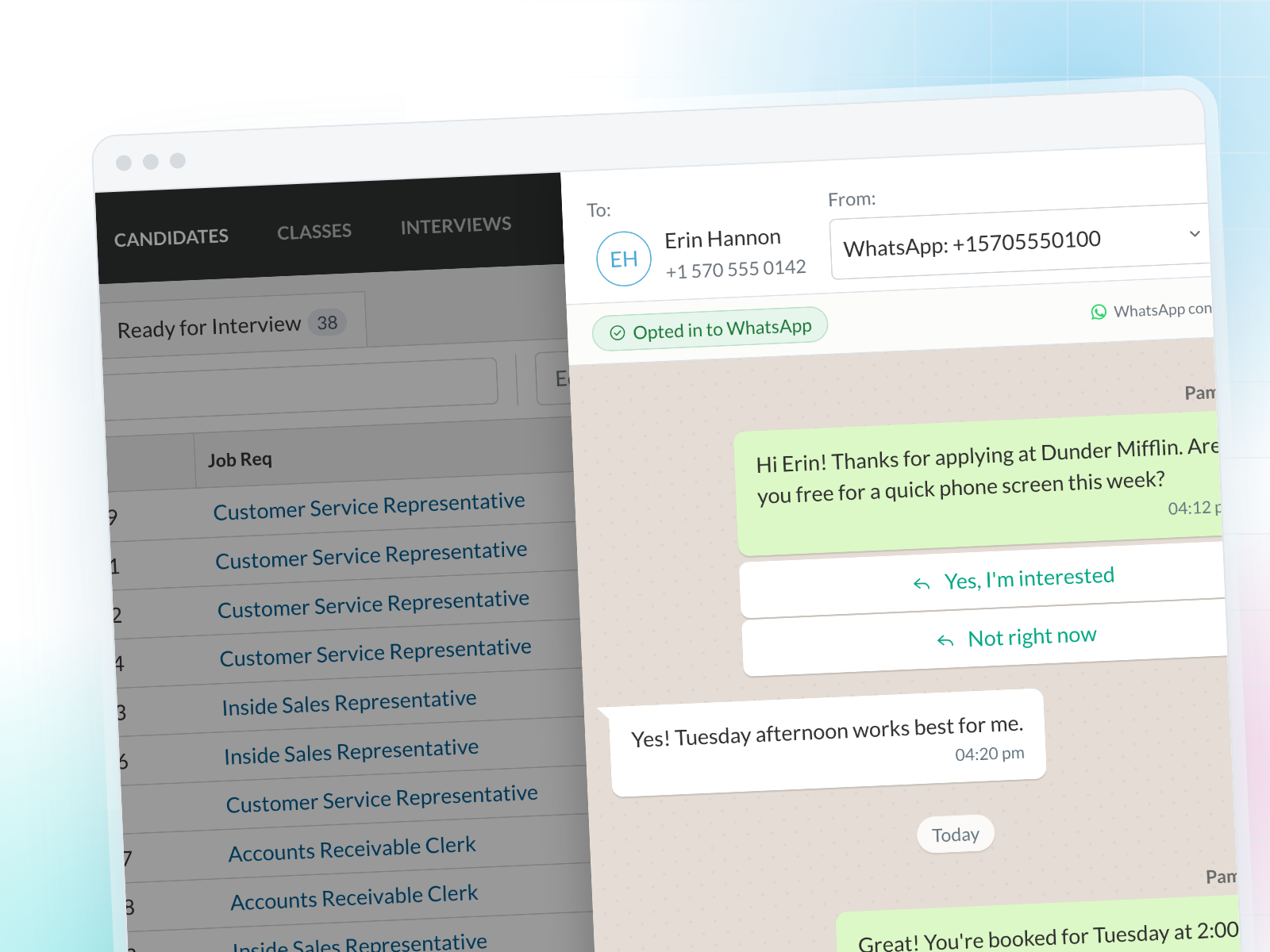The image size is (1270, 952).
Task: Choose the Not right now quick reply
Action: [x=985, y=637]
